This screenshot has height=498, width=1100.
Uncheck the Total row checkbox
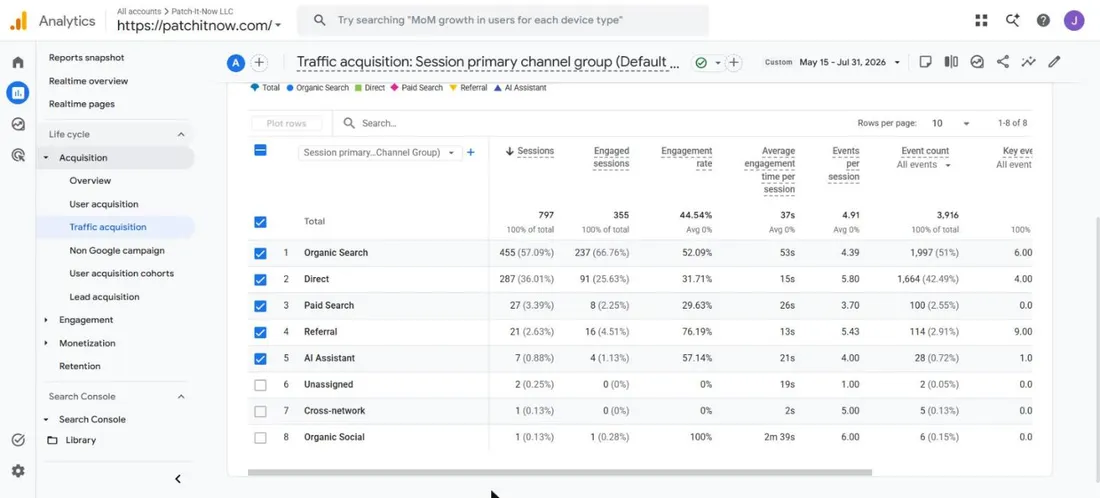(260, 222)
